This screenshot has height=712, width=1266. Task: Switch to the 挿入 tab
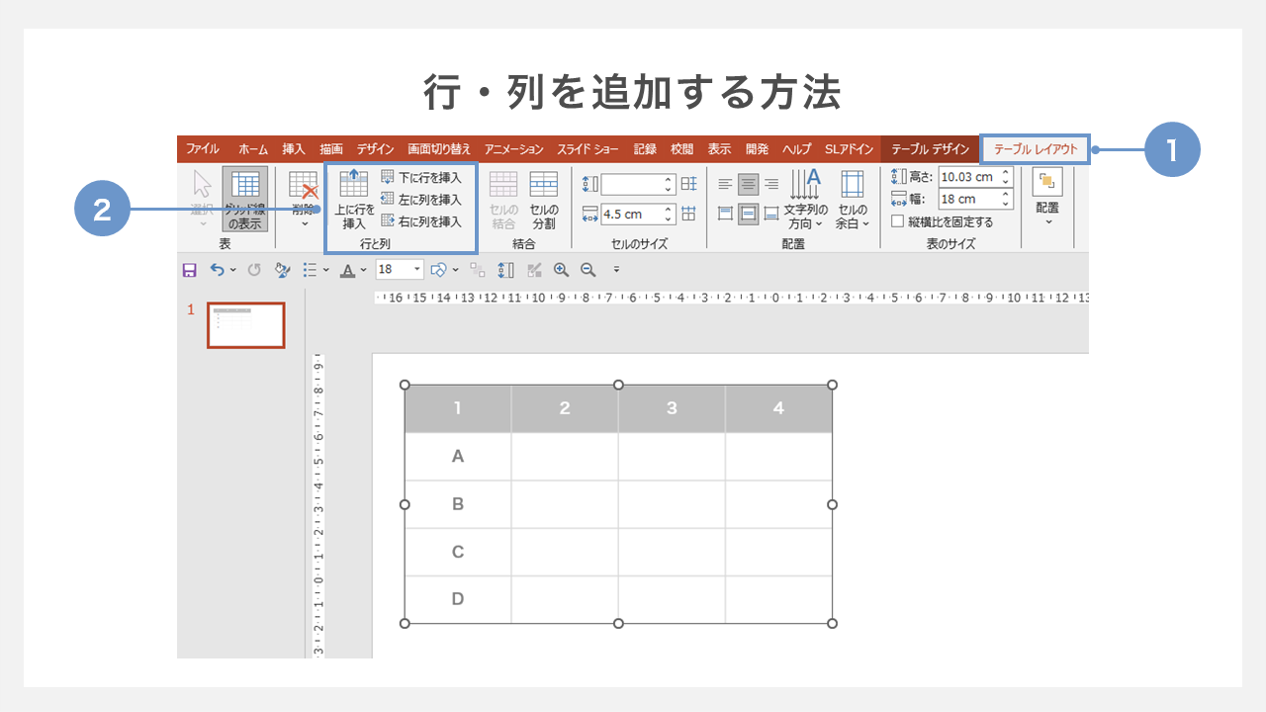294,149
